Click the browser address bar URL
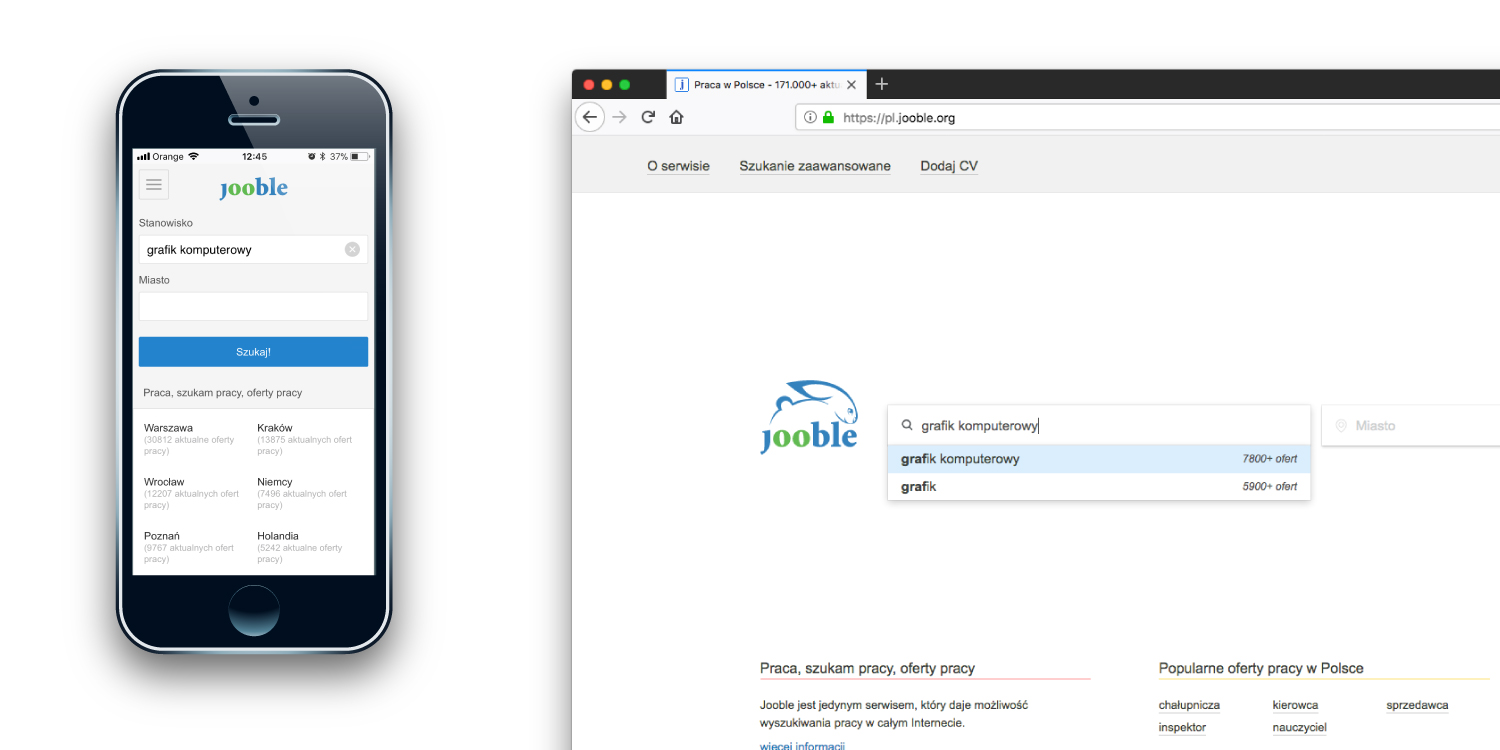The height and width of the screenshot is (750, 1500). click(899, 117)
